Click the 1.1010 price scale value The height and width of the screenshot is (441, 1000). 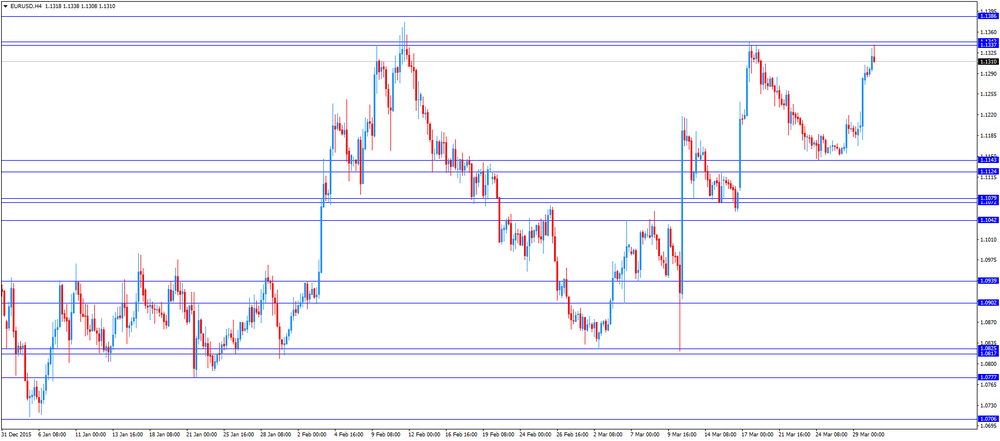[x=988, y=239]
